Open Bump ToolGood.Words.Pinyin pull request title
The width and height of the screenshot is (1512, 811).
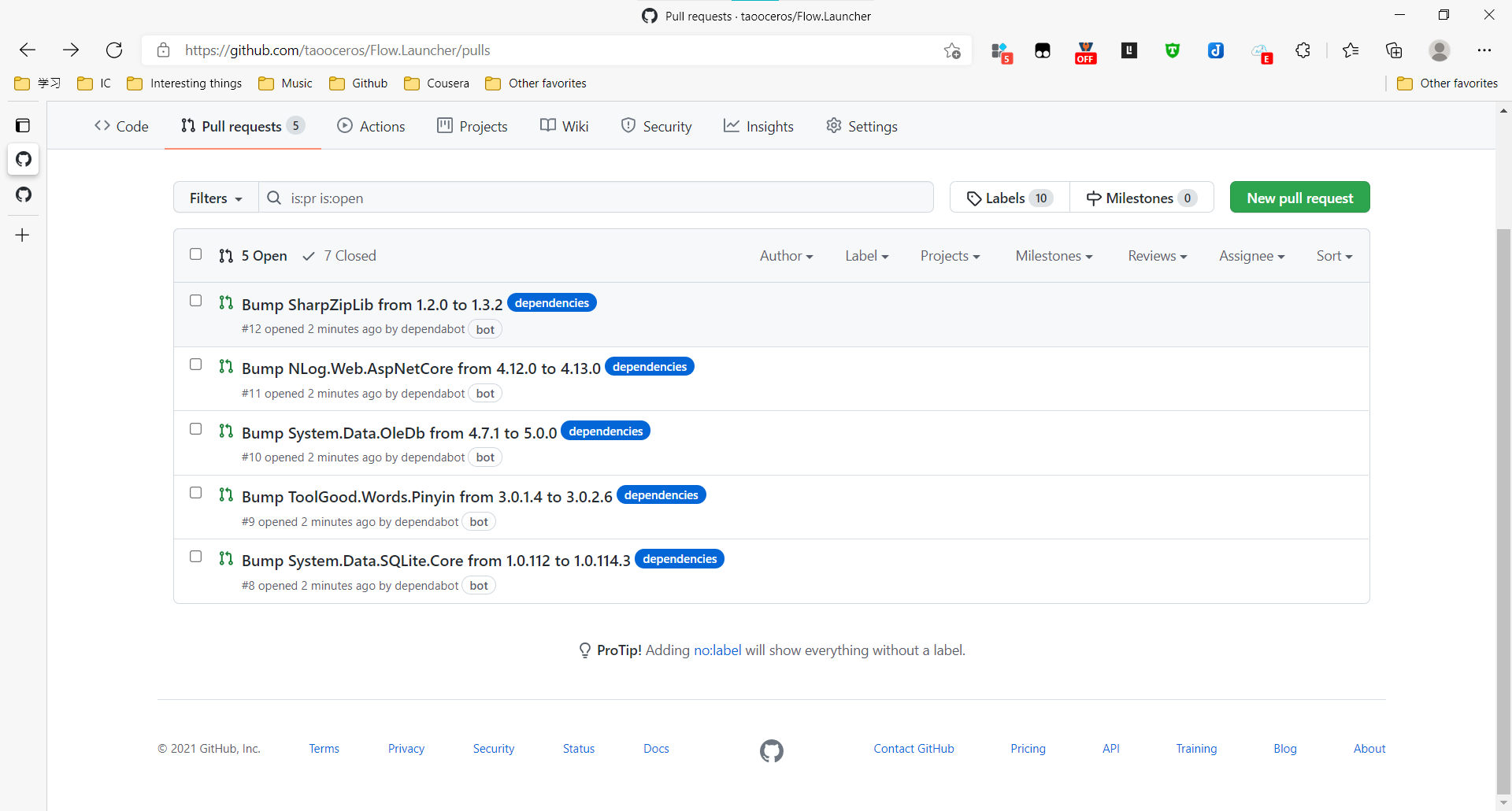(x=427, y=497)
